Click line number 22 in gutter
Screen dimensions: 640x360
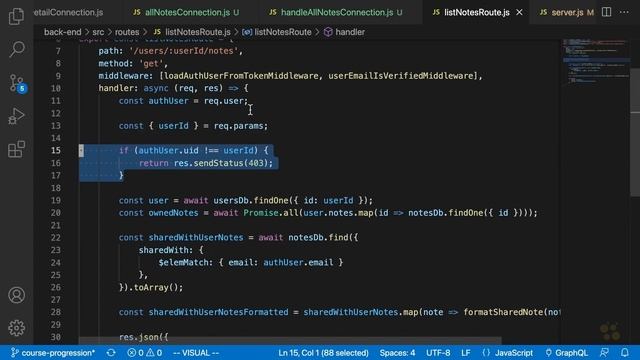tap(56, 238)
